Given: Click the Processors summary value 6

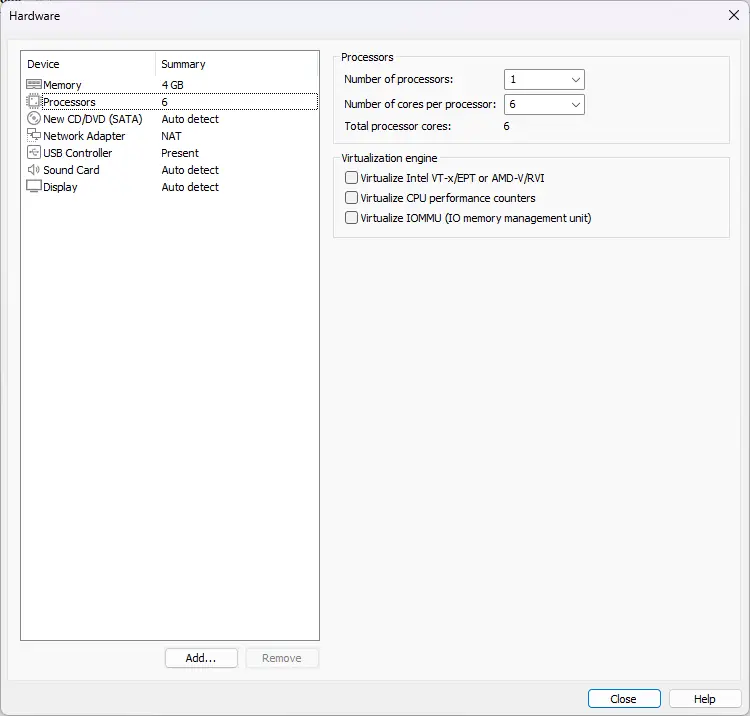Looking at the screenshot, I should point(165,102).
